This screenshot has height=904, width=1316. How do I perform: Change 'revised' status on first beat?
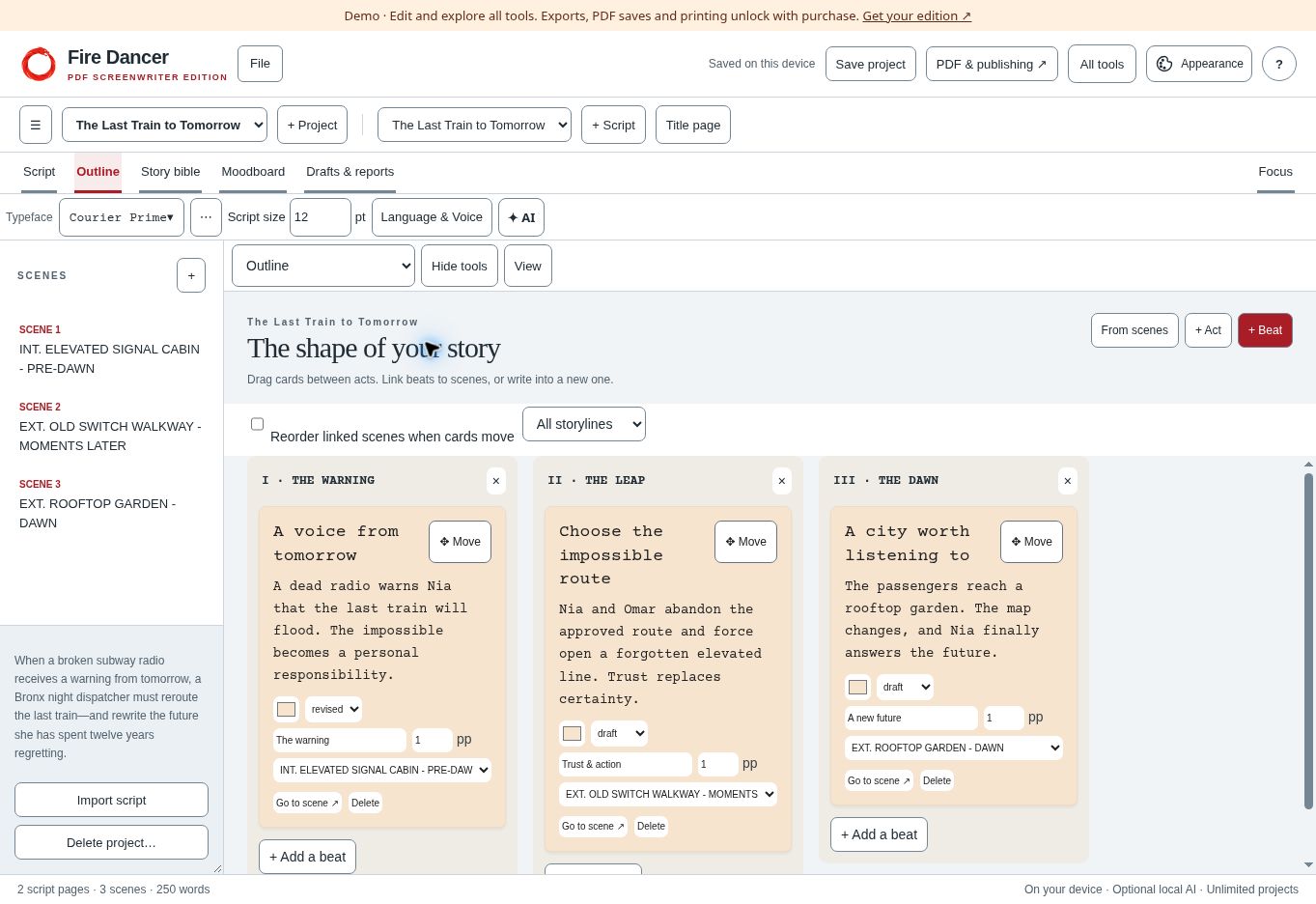click(x=334, y=709)
